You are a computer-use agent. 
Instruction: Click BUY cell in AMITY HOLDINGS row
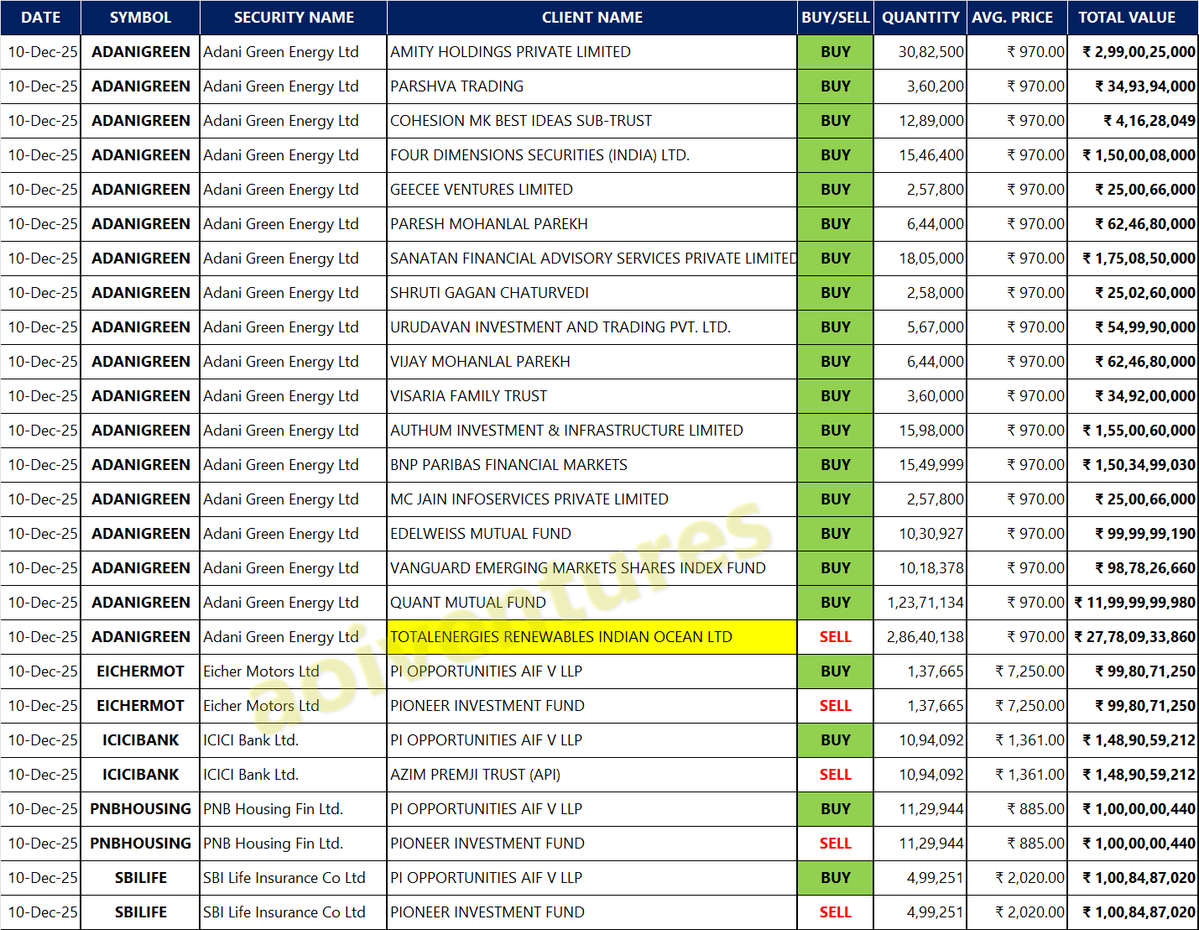tap(835, 52)
